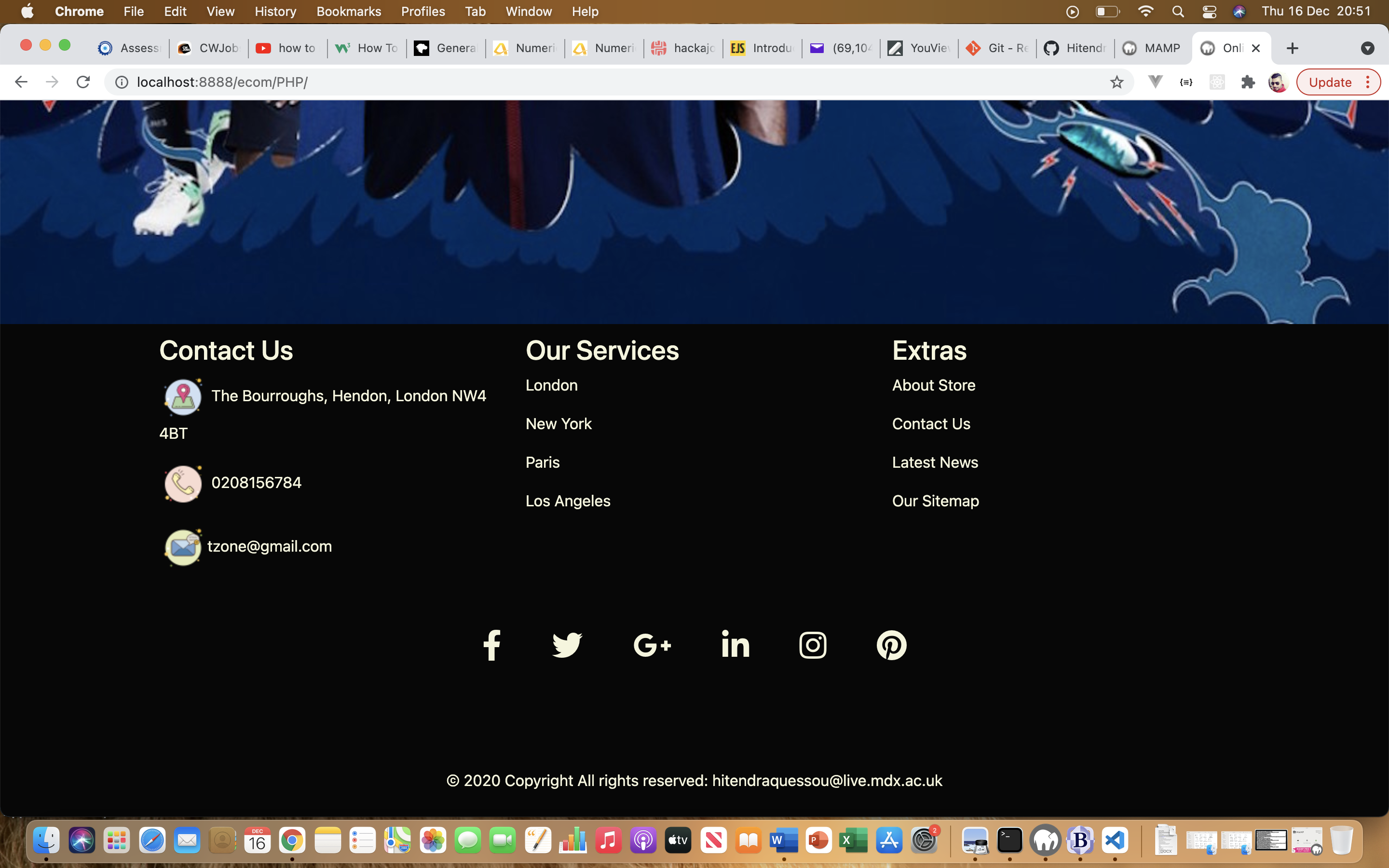Image resolution: width=1389 pixels, height=868 pixels.
Task: Open macOS Control Center toggle icon
Action: (x=1209, y=12)
